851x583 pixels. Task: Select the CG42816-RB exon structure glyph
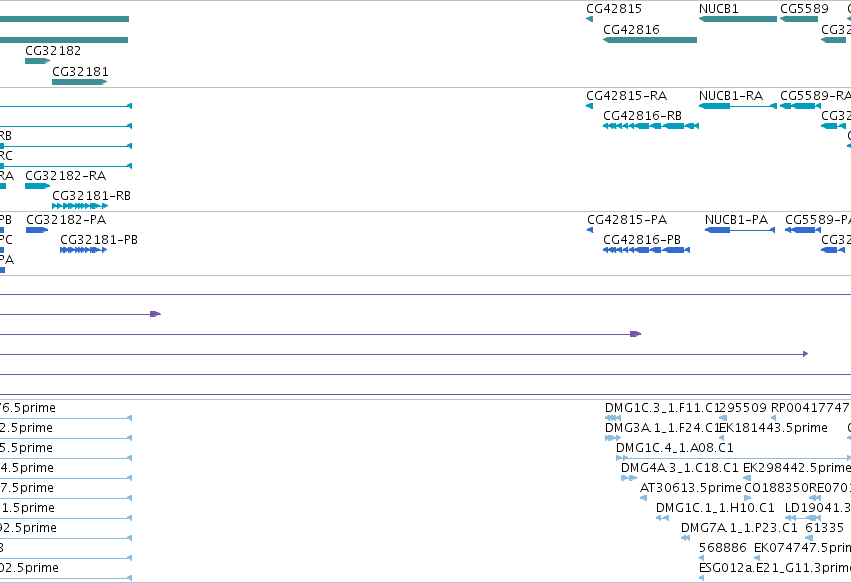tap(651, 126)
